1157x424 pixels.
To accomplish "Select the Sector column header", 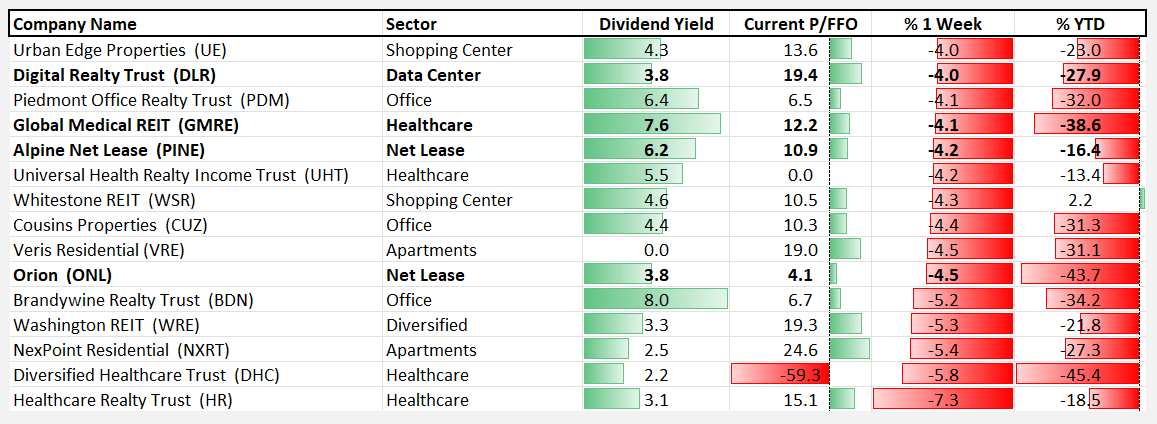I will [x=412, y=24].
